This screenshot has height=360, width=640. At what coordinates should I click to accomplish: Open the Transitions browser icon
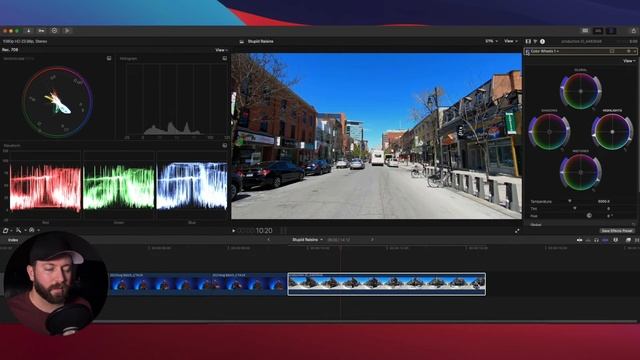637,240
